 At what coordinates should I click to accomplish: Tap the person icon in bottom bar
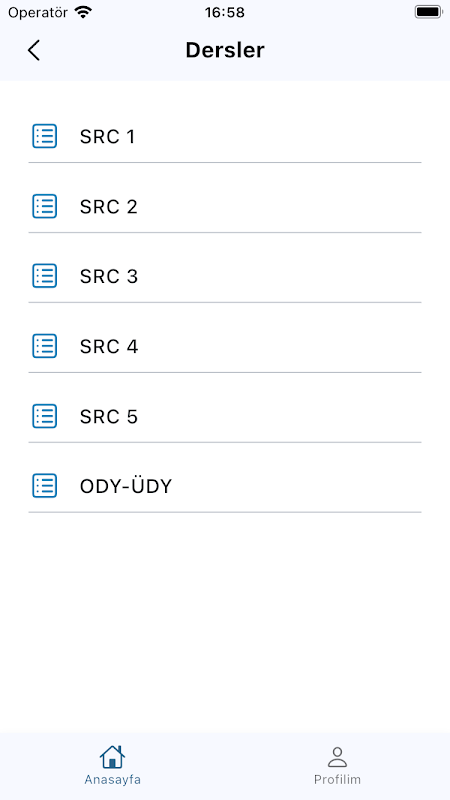pos(337,757)
